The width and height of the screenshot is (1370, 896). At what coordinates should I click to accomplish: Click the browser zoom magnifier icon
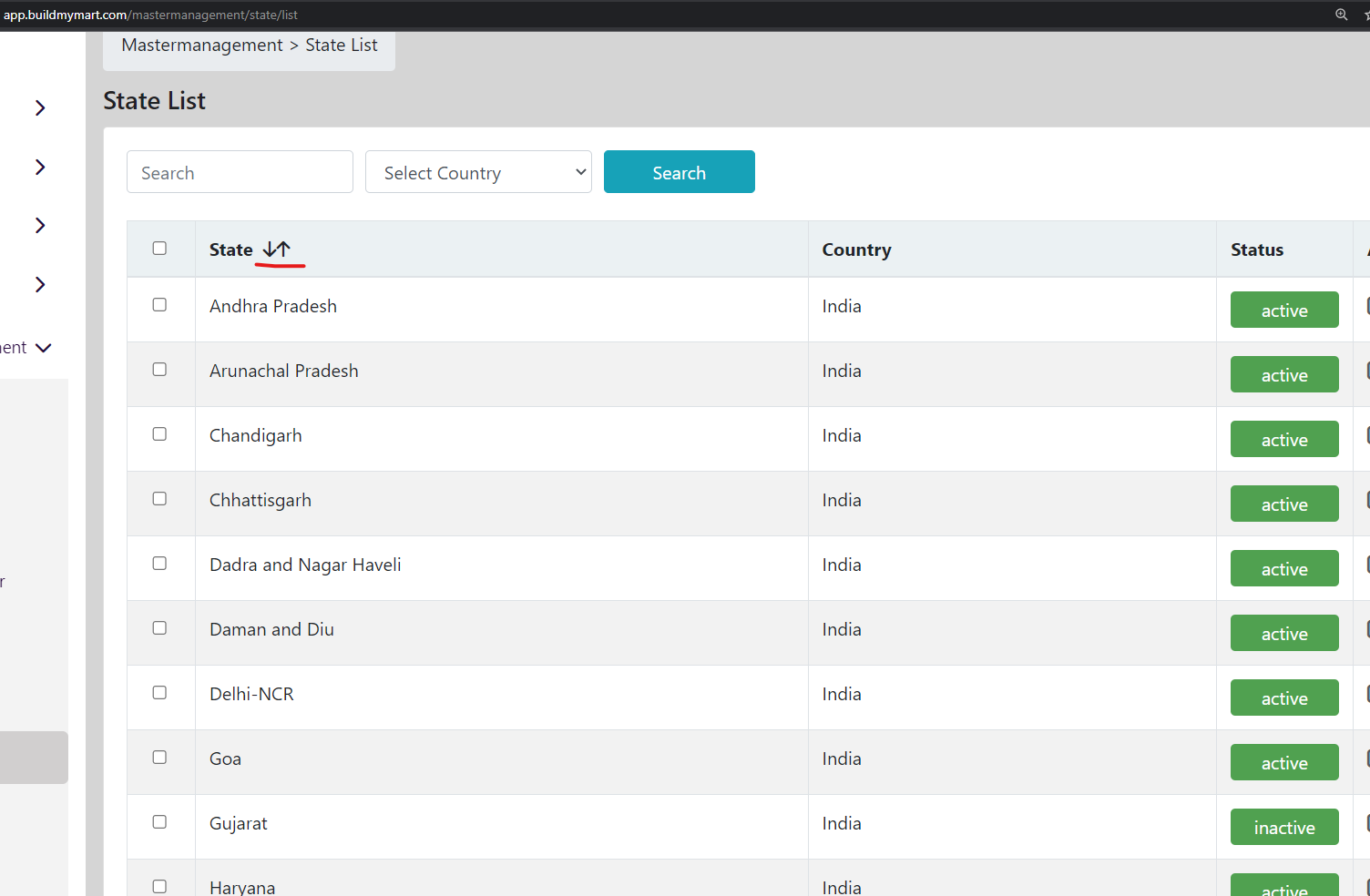(1342, 15)
